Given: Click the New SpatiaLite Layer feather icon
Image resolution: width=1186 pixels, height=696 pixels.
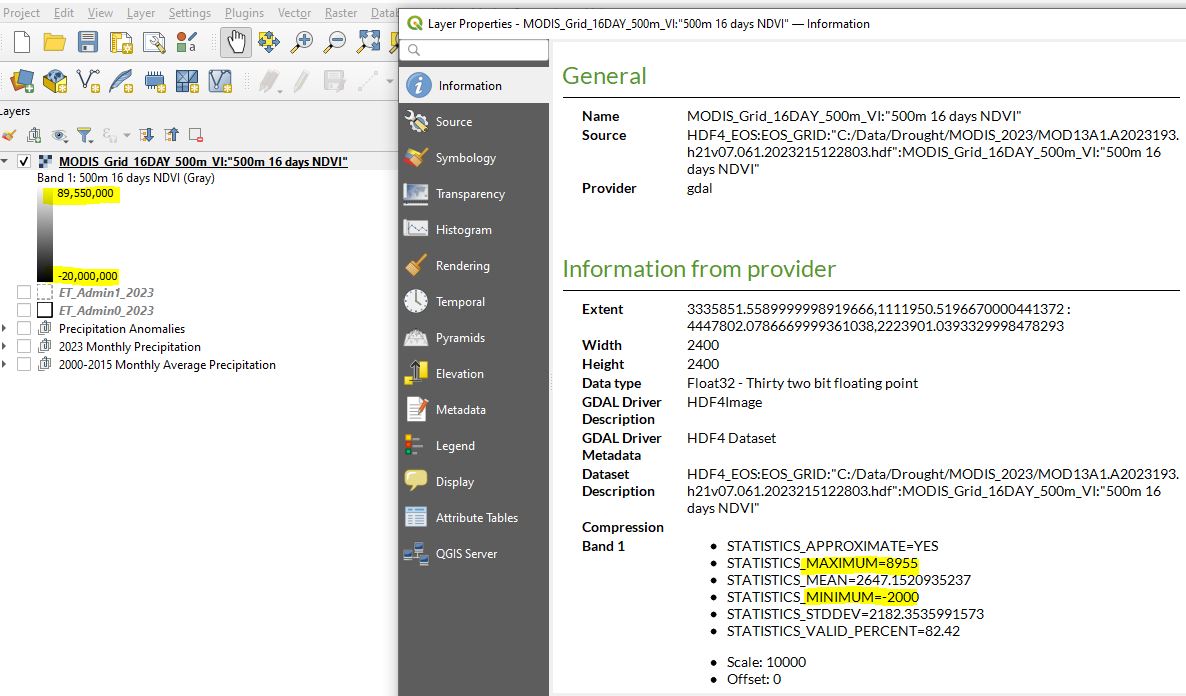Looking at the screenshot, I should pyautogui.click(x=121, y=81).
